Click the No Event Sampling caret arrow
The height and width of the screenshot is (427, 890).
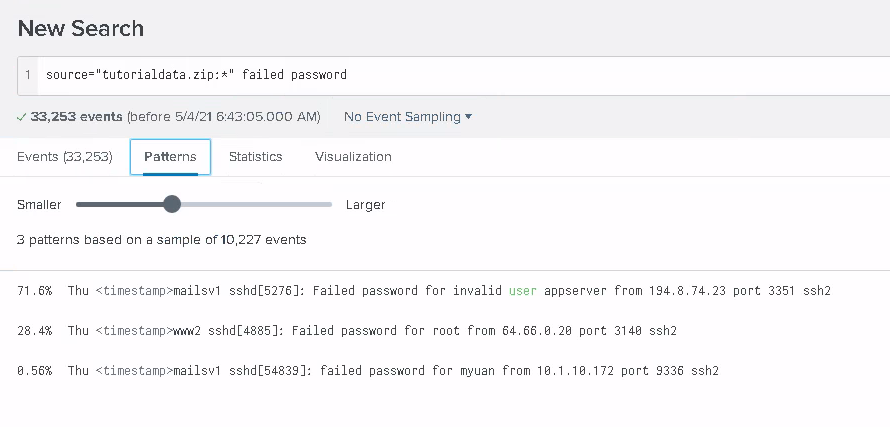point(468,117)
